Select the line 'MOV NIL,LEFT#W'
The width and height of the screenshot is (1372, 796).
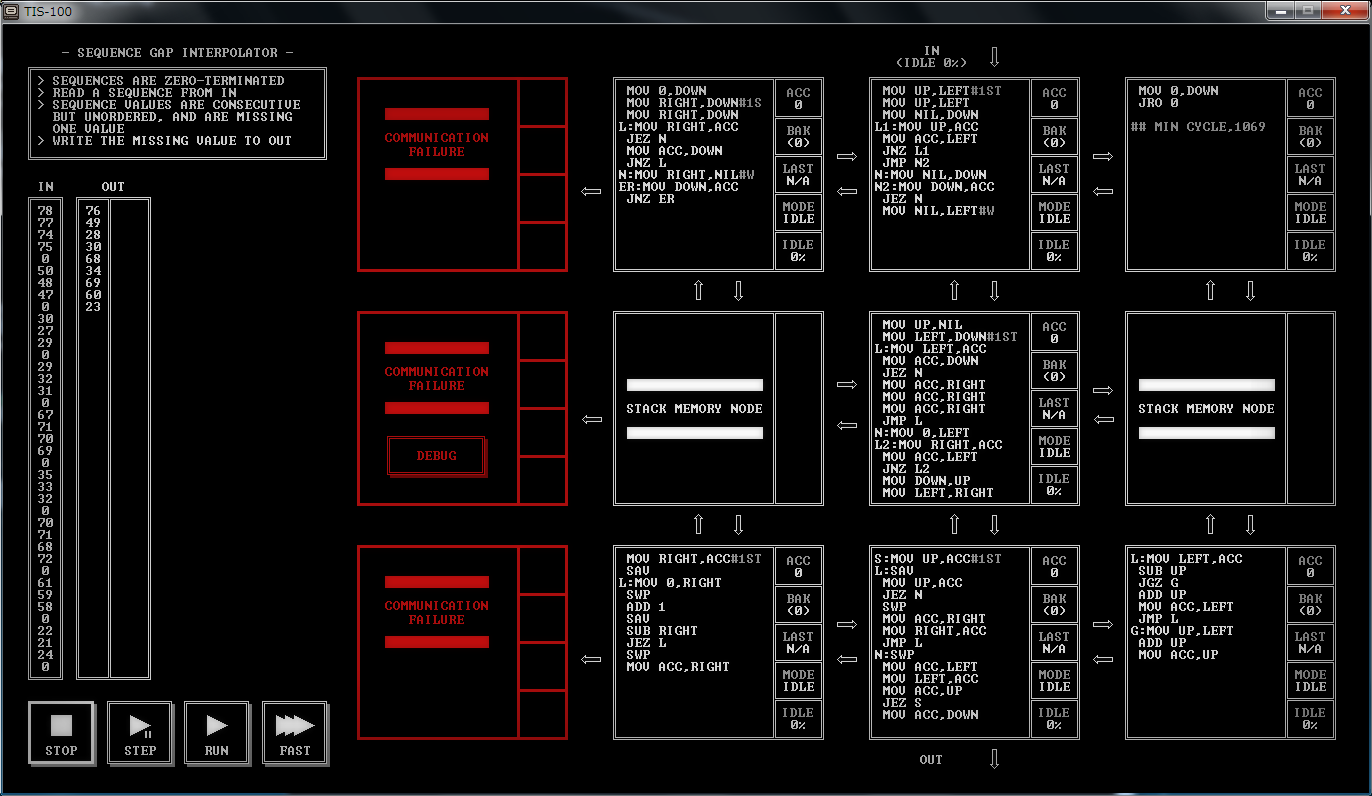pos(938,211)
